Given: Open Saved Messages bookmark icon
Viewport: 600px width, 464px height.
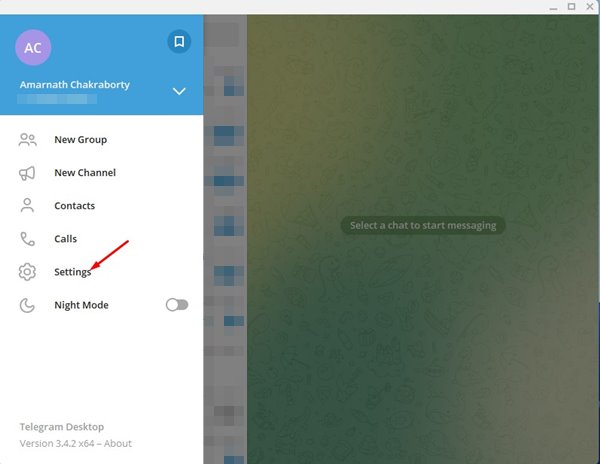Looking at the screenshot, I should click(x=179, y=41).
